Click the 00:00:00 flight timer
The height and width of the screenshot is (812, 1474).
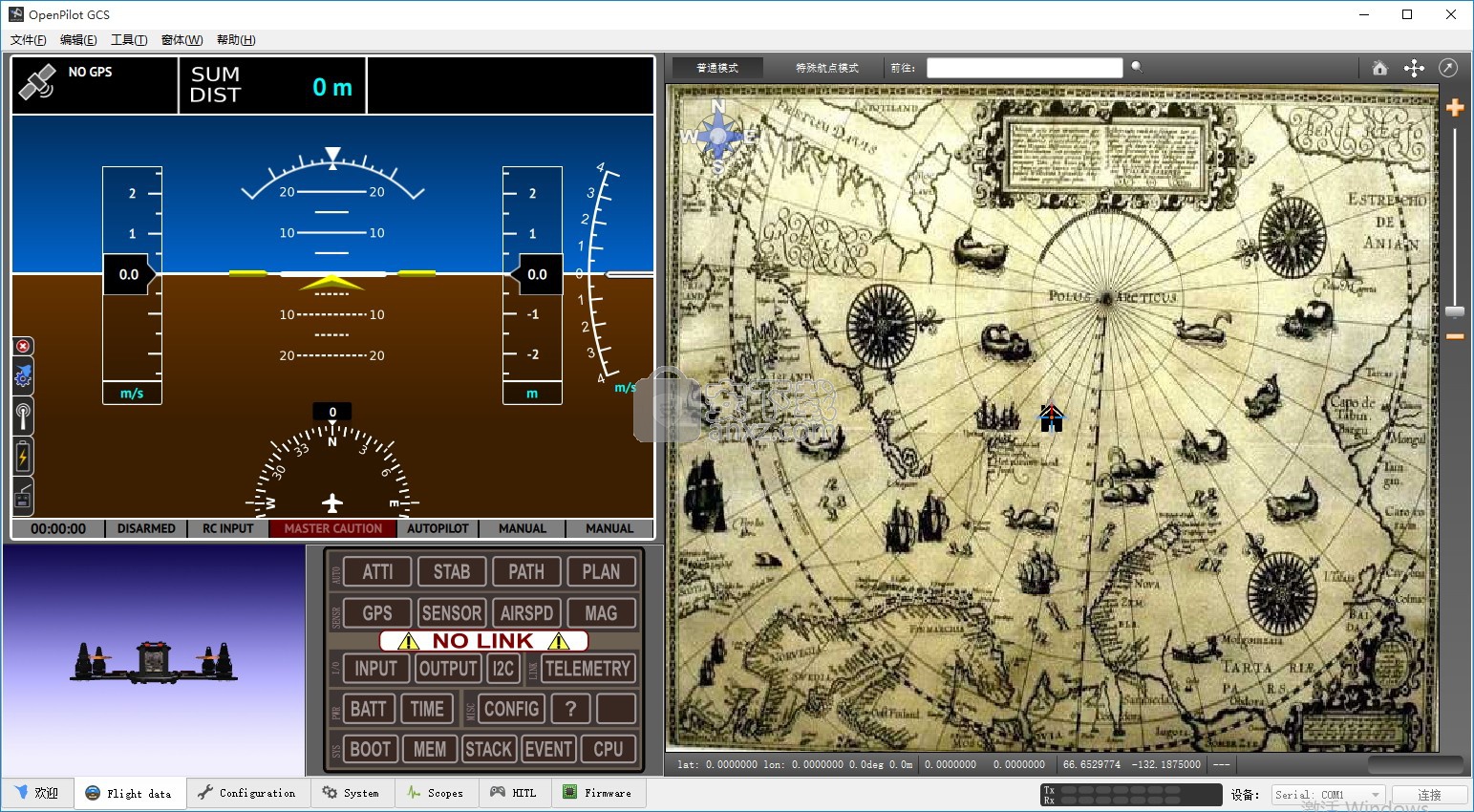click(x=58, y=528)
